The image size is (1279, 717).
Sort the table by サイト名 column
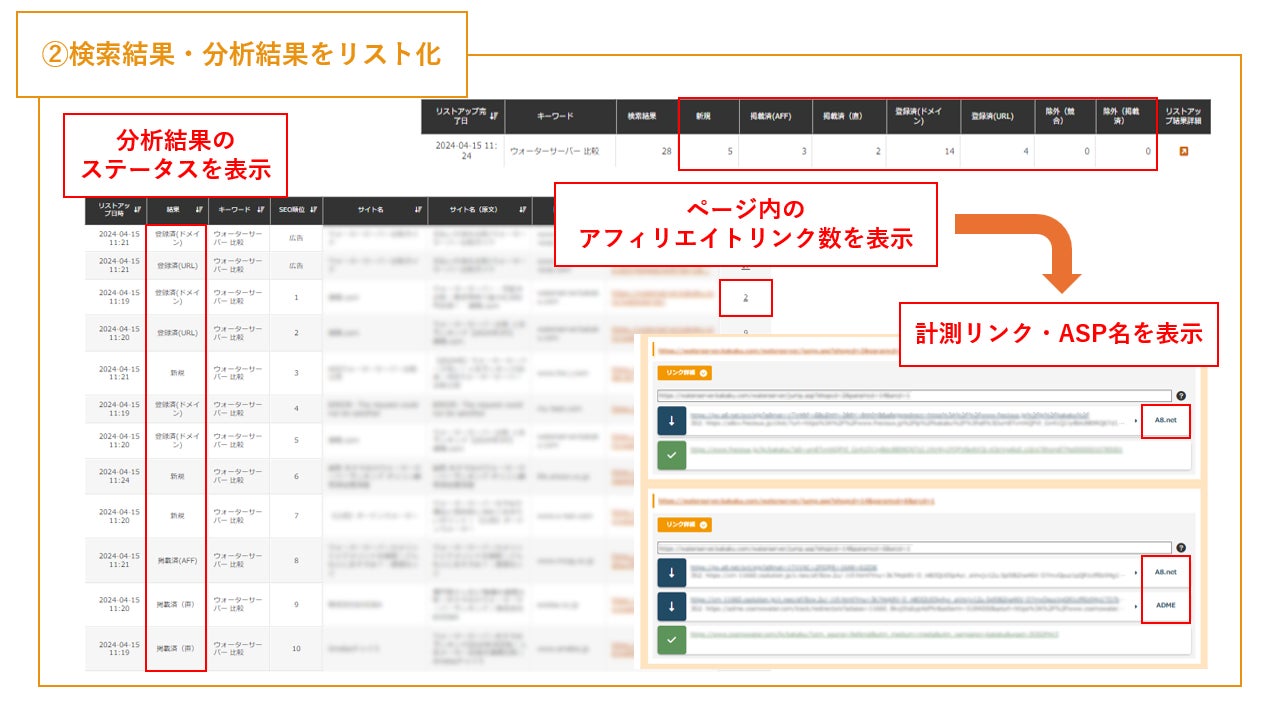tap(418, 210)
